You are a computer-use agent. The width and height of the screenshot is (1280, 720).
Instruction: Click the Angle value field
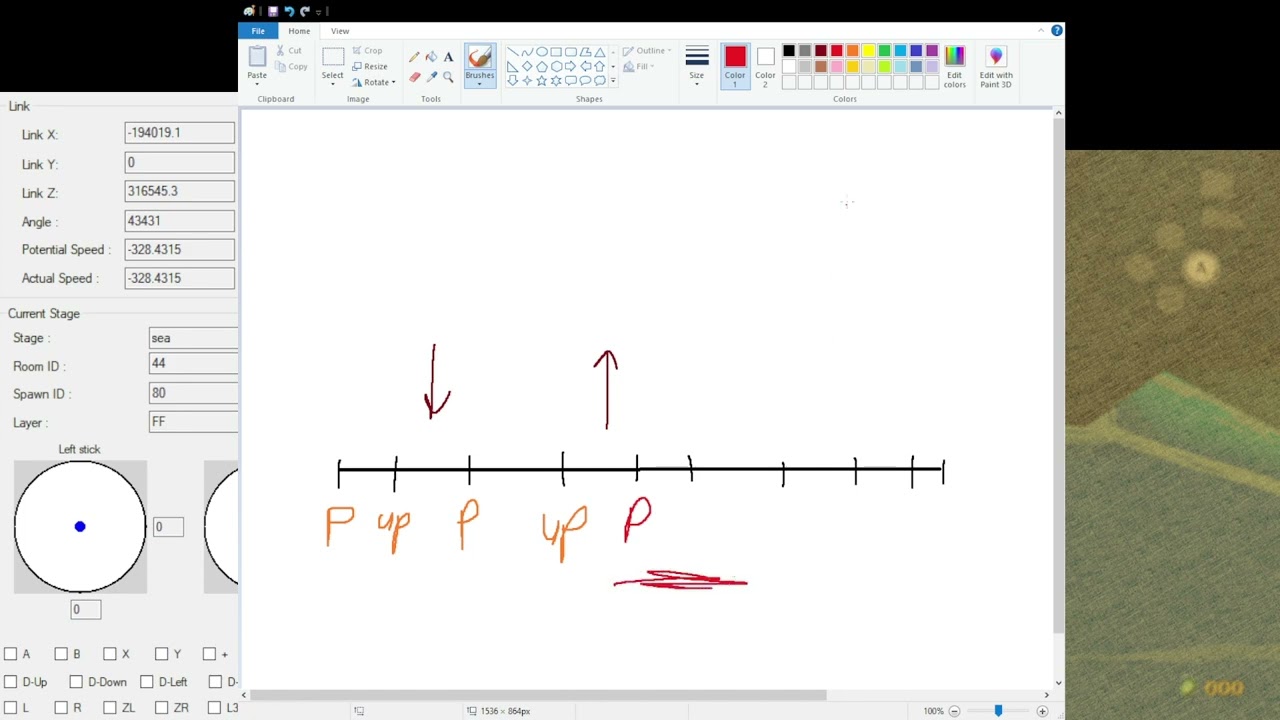(180, 221)
